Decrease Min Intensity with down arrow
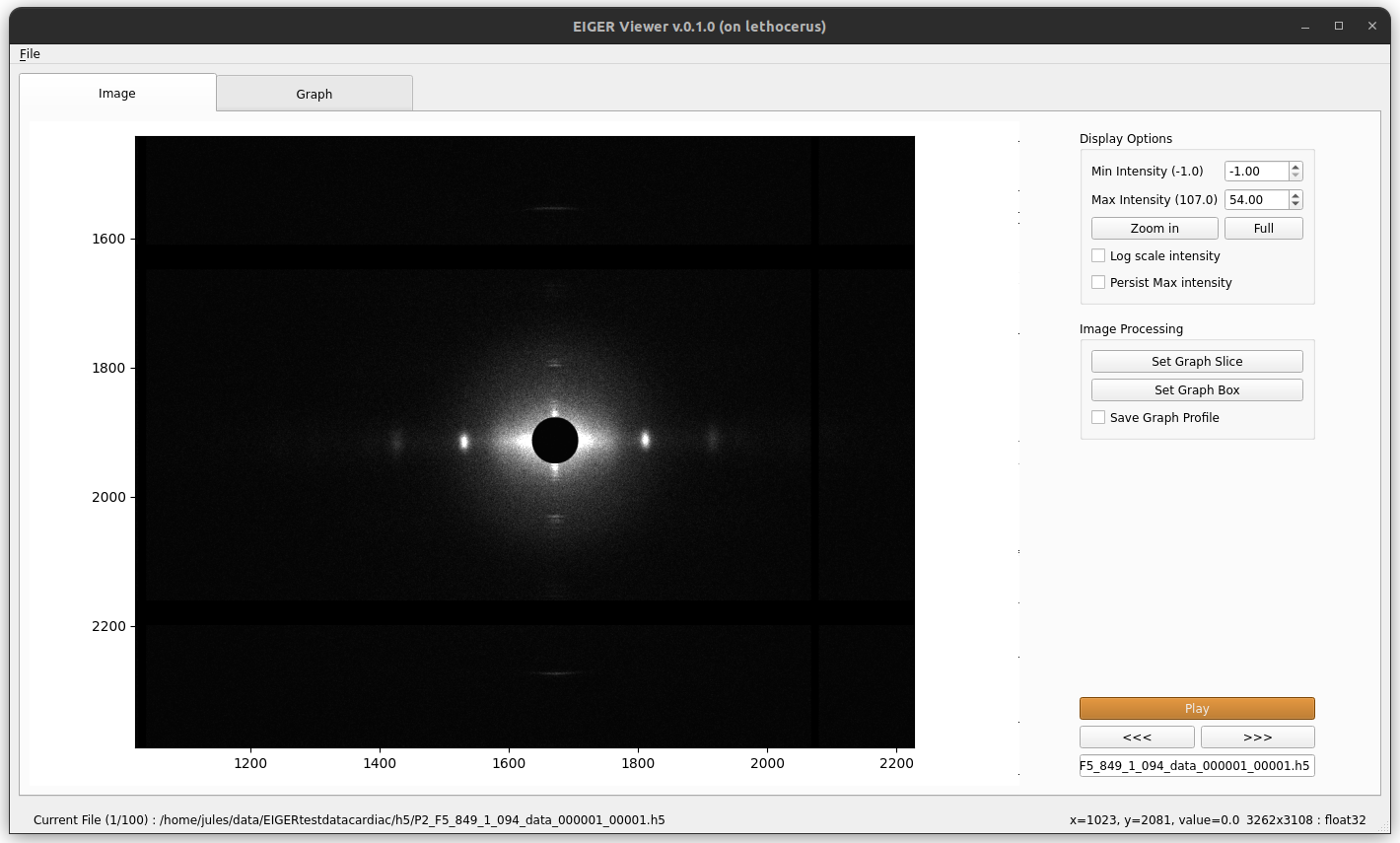 click(1295, 176)
